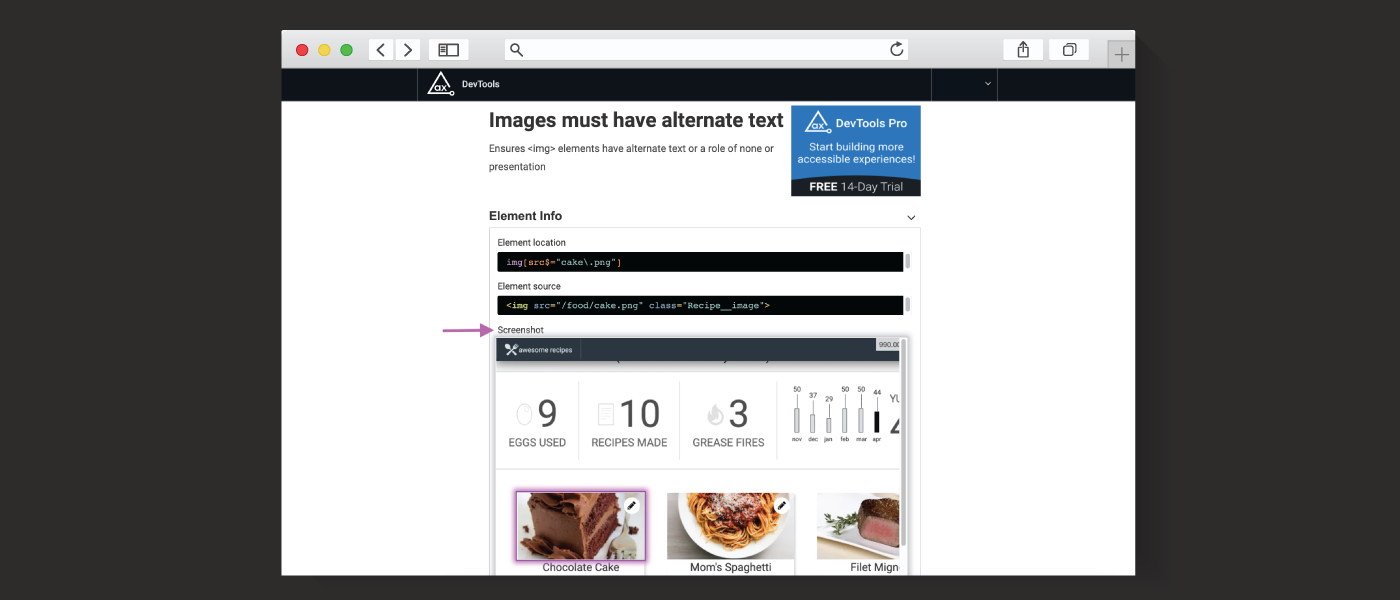Collapse the Element Info section chevron

tap(911, 216)
